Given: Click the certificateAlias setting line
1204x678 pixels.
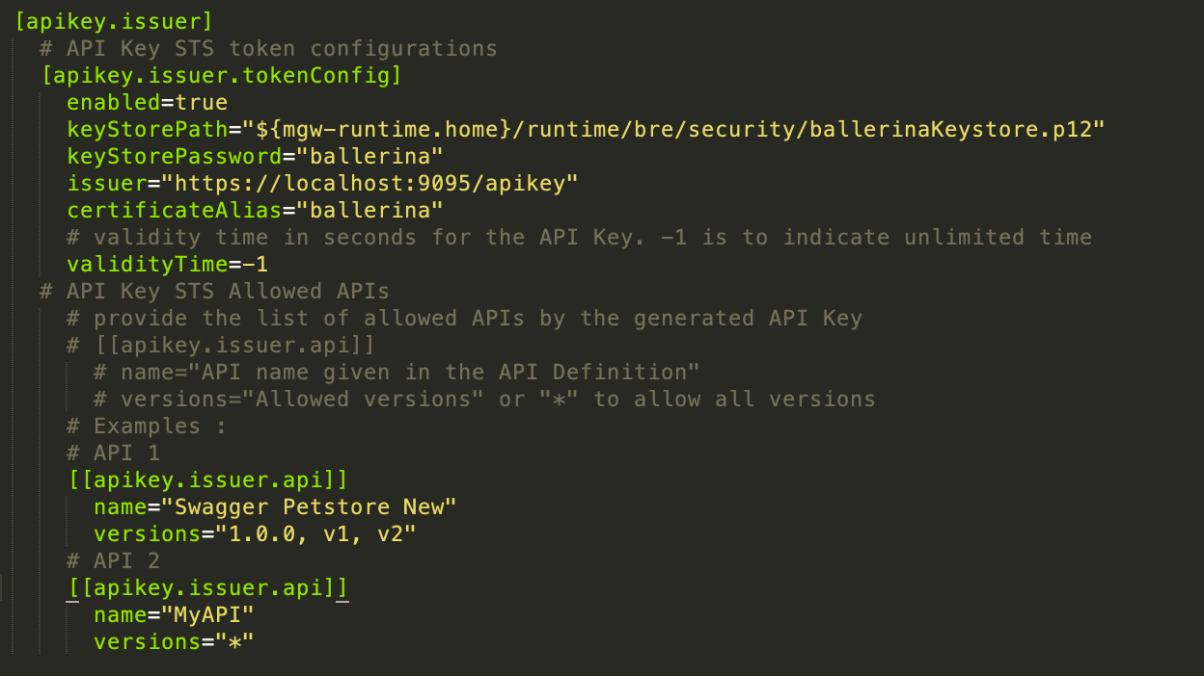Looking at the screenshot, I should pyautogui.click(x=254, y=210).
